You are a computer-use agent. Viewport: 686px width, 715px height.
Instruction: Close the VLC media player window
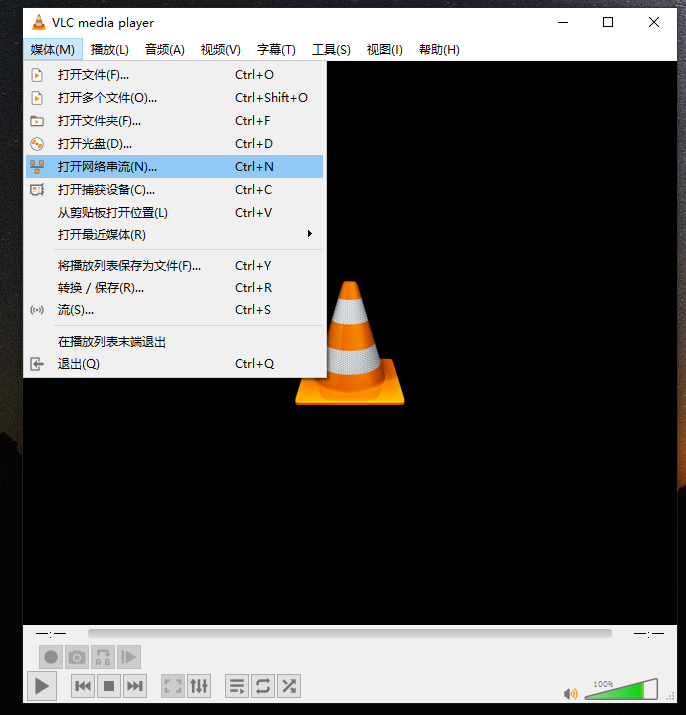pyautogui.click(x=654, y=22)
